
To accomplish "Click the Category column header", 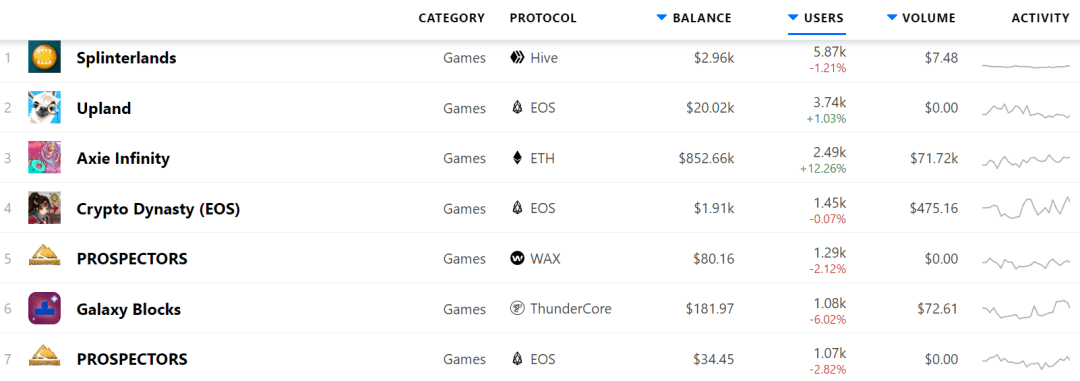I will pos(451,18).
